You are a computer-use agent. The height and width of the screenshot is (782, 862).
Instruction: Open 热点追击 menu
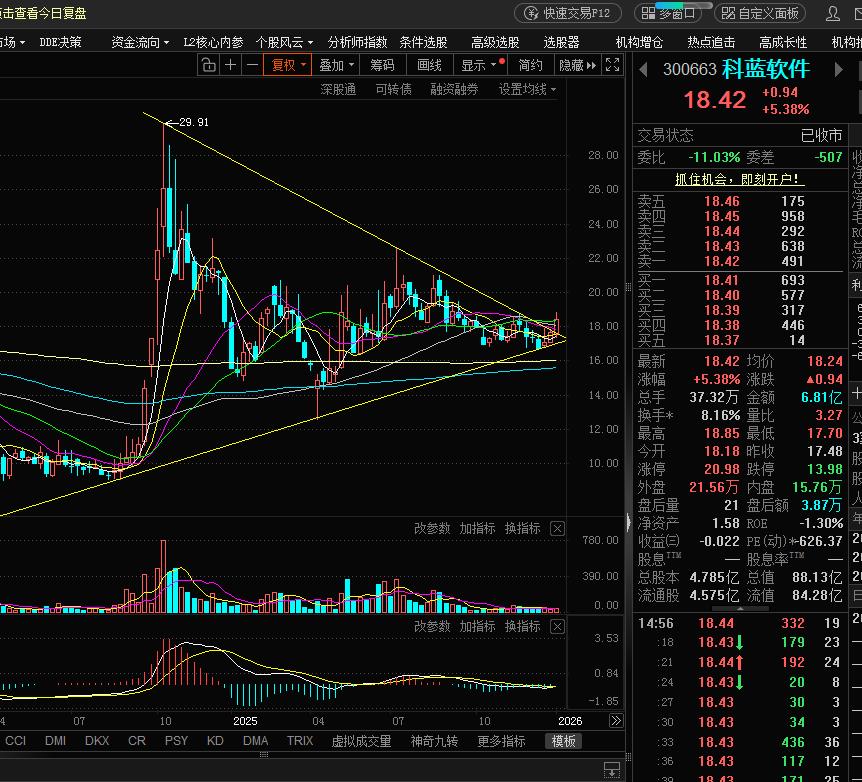pos(711,42)
